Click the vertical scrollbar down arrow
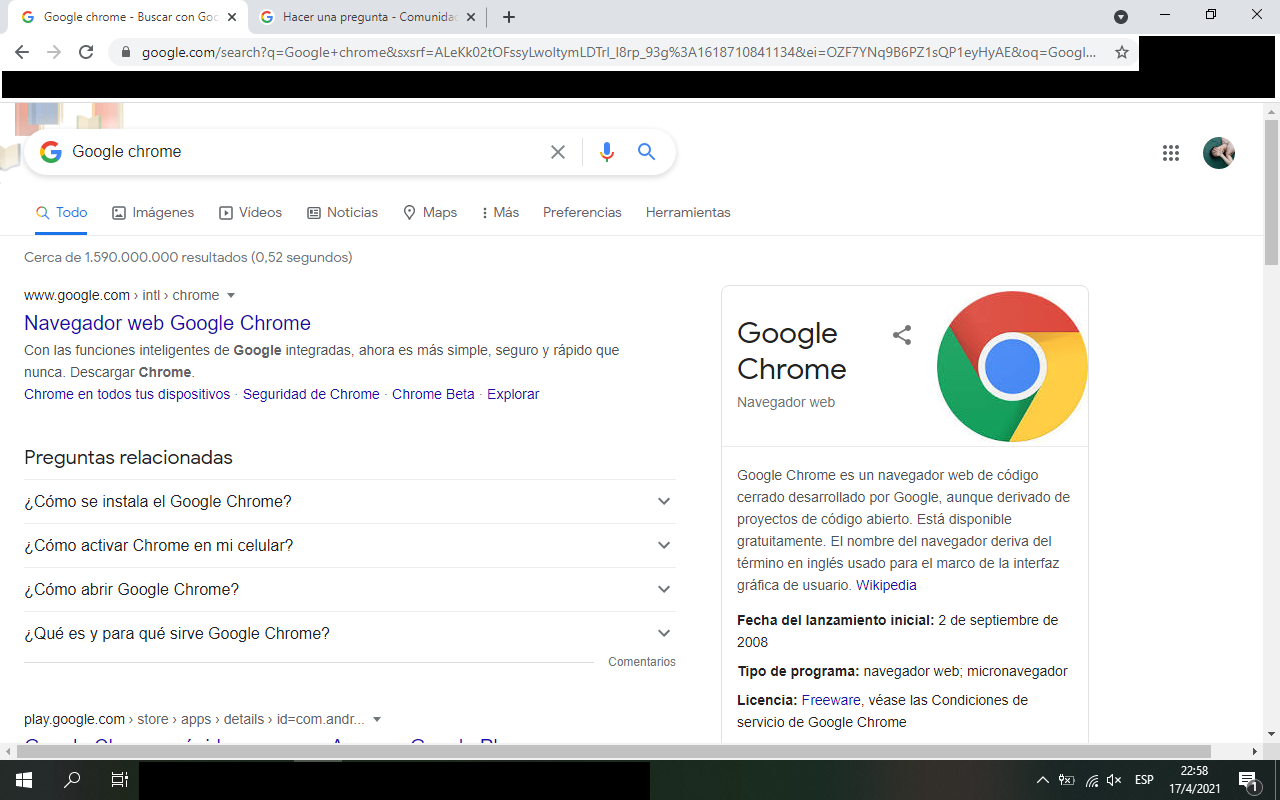Image resolution: width=1280 pixels, height=800 pixels. coord(1271,736)
